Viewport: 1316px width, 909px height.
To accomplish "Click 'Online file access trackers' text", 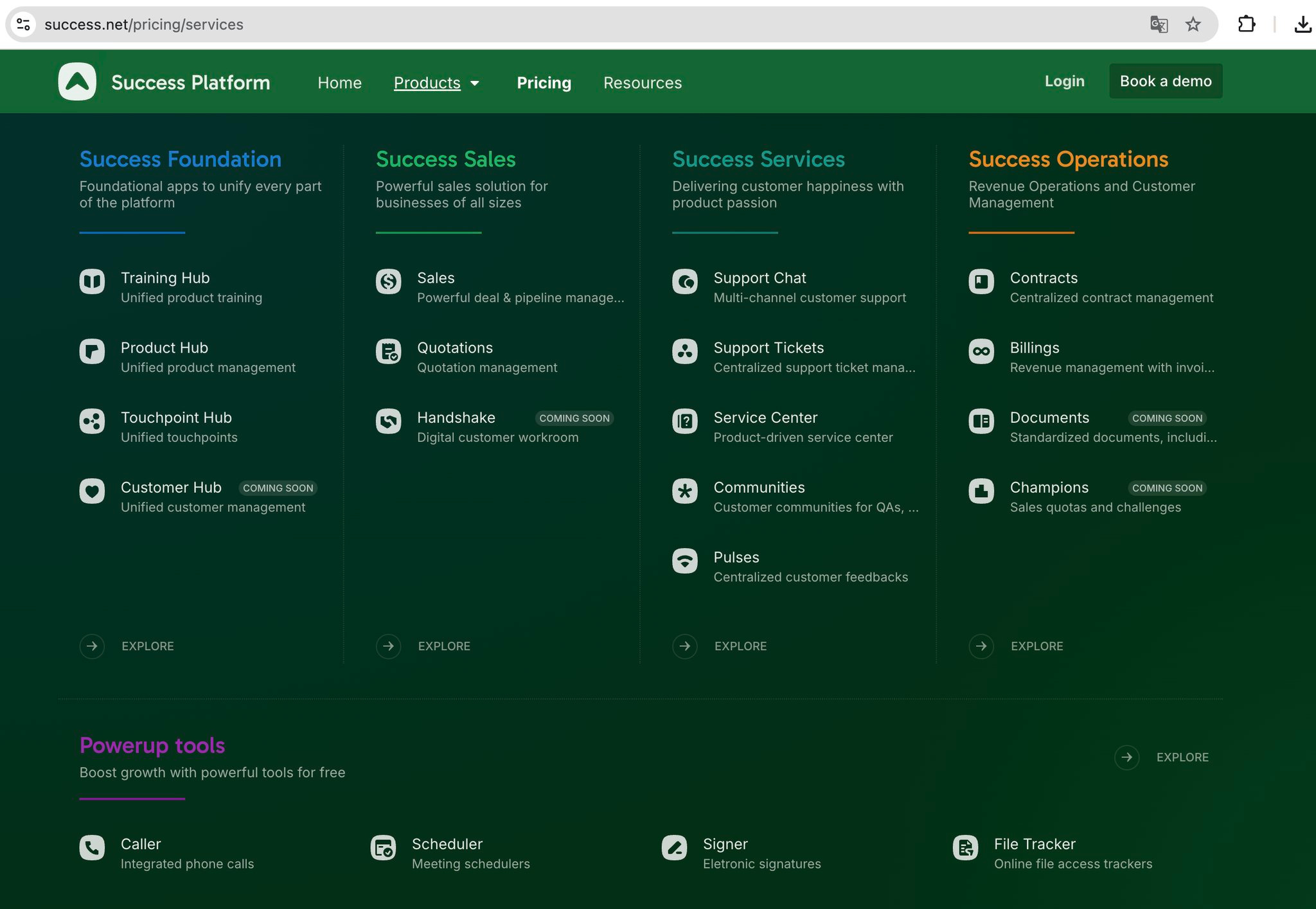I will tap(1072, 863).
